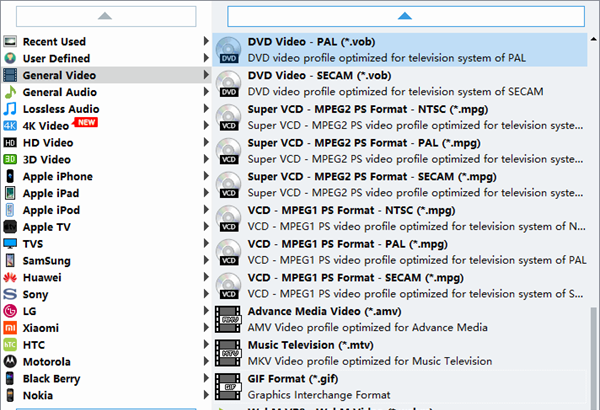Click the Apple iPhone device icon
The height and width of the screenshot is (410, 600).
click(10, 176)
